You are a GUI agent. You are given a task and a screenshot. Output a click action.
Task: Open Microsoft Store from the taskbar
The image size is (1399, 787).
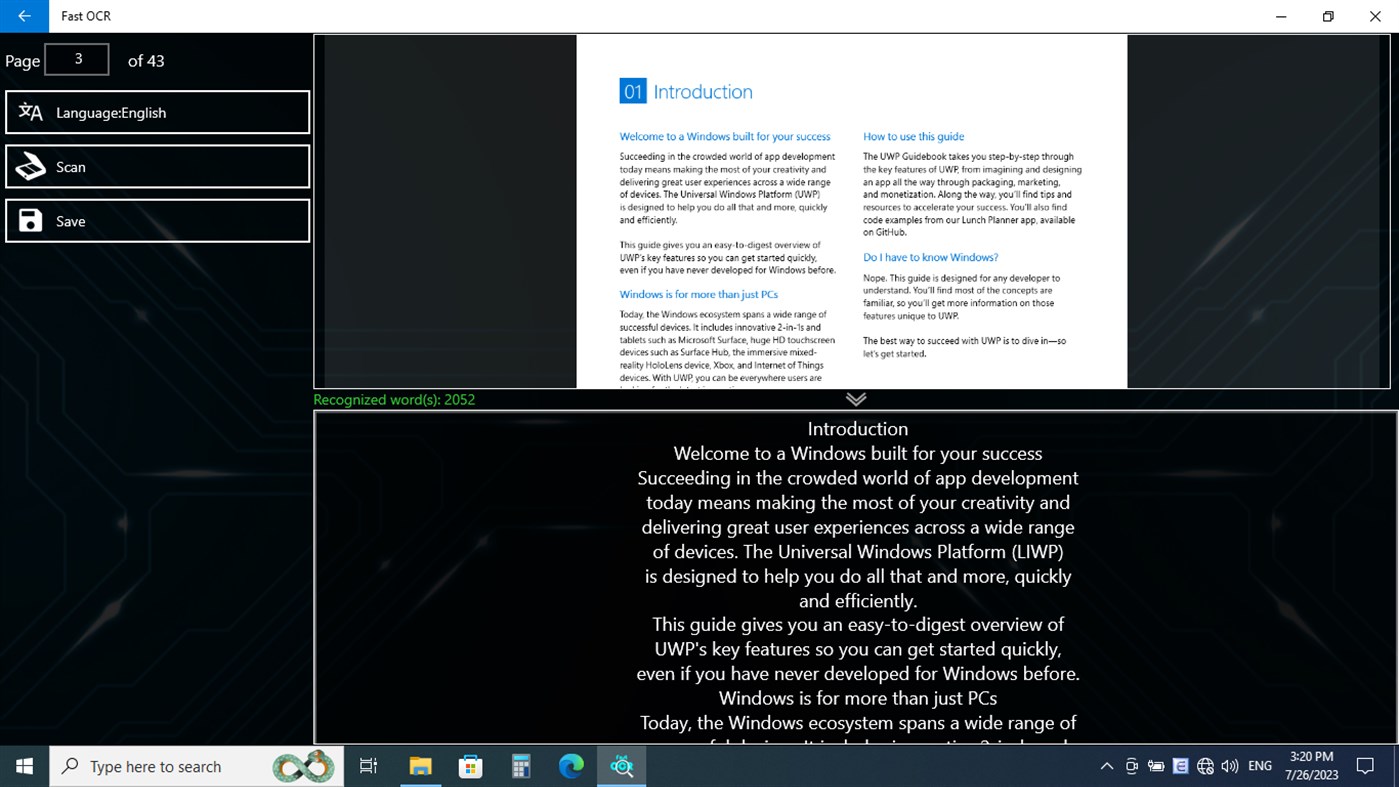coord(470,766)
